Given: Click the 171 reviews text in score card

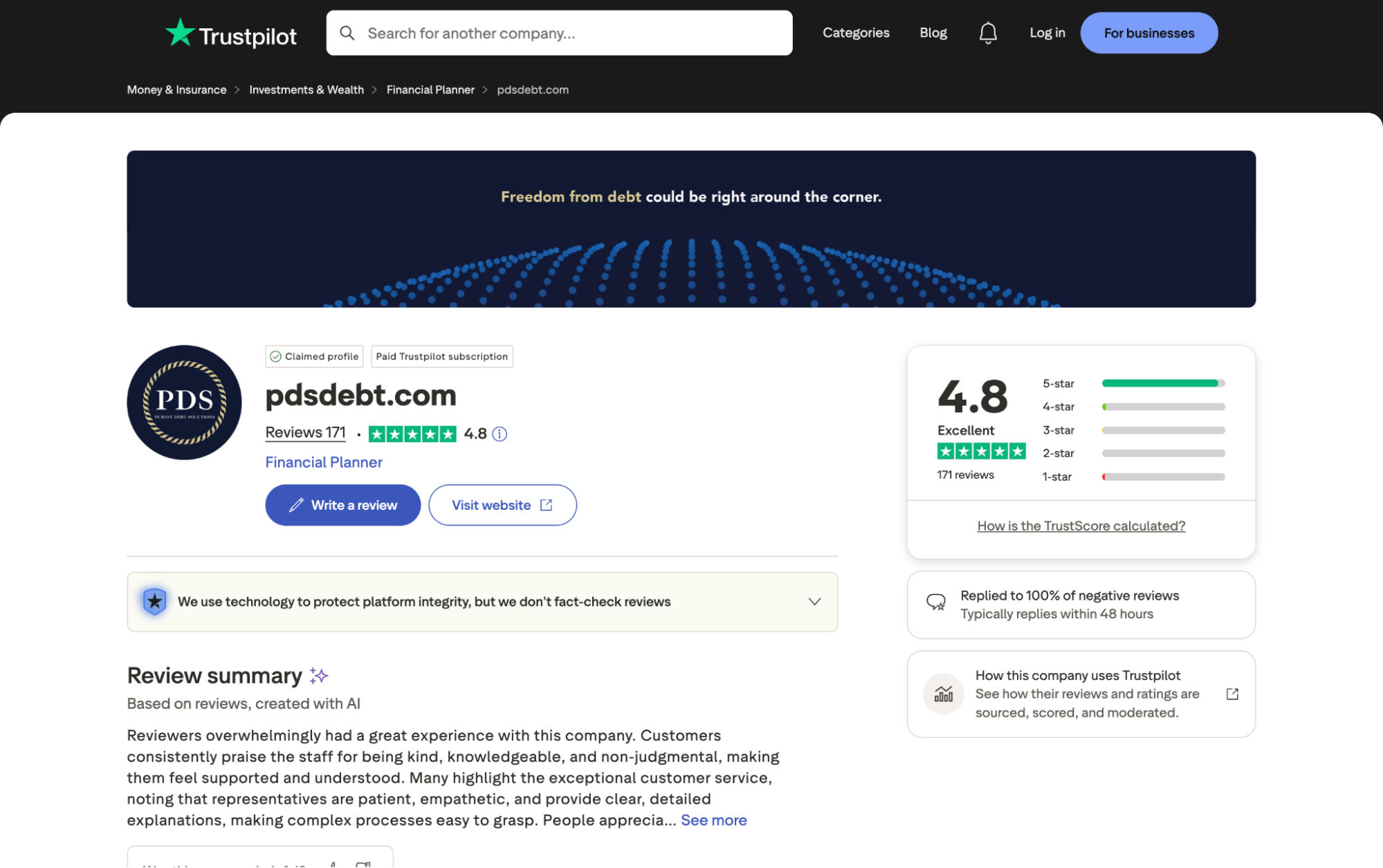Looking at the screenshot, I should point(965,475).
